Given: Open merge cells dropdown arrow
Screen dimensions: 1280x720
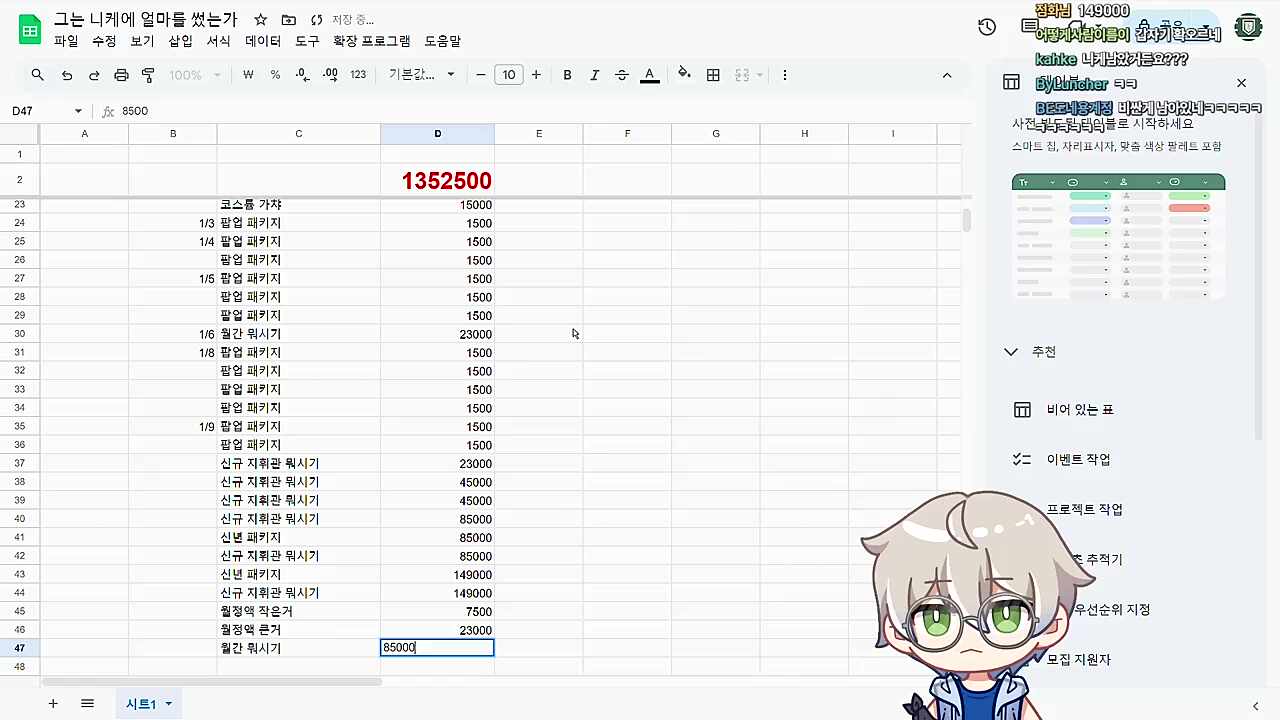Looking at the screenshot, I should click(760, 75).
